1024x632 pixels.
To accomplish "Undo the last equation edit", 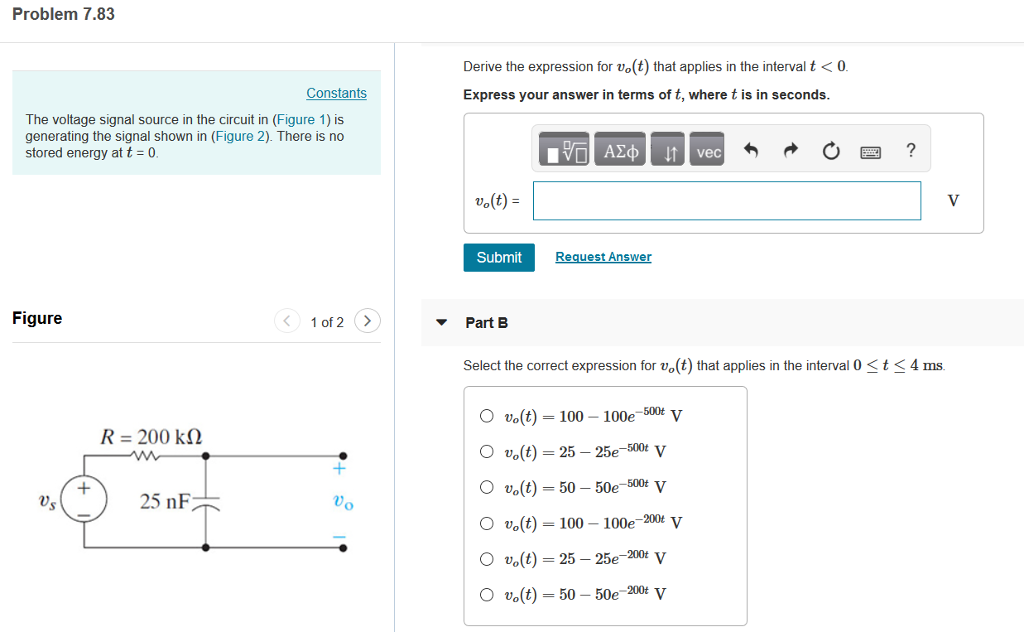I will [x=751, y=148].
